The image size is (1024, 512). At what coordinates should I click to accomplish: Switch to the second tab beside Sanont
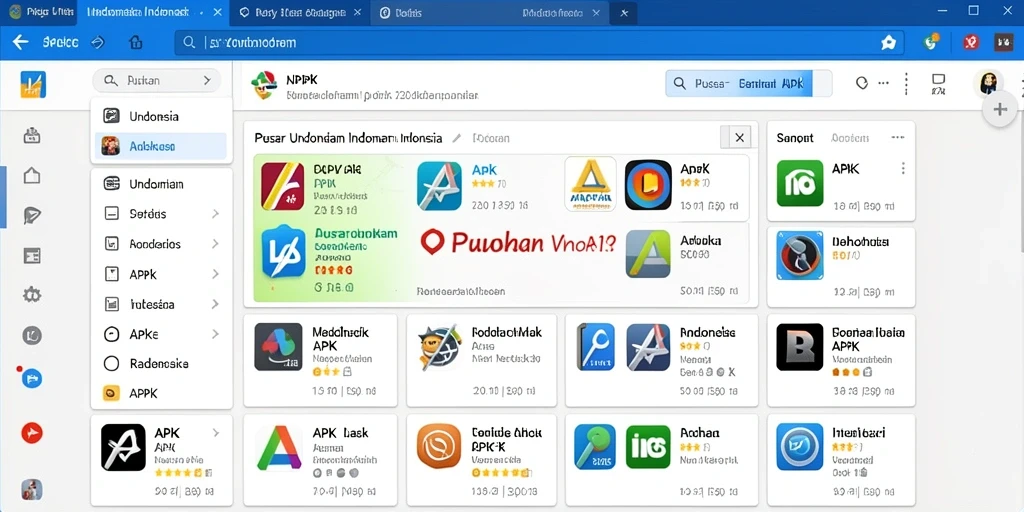pos(850,138)
